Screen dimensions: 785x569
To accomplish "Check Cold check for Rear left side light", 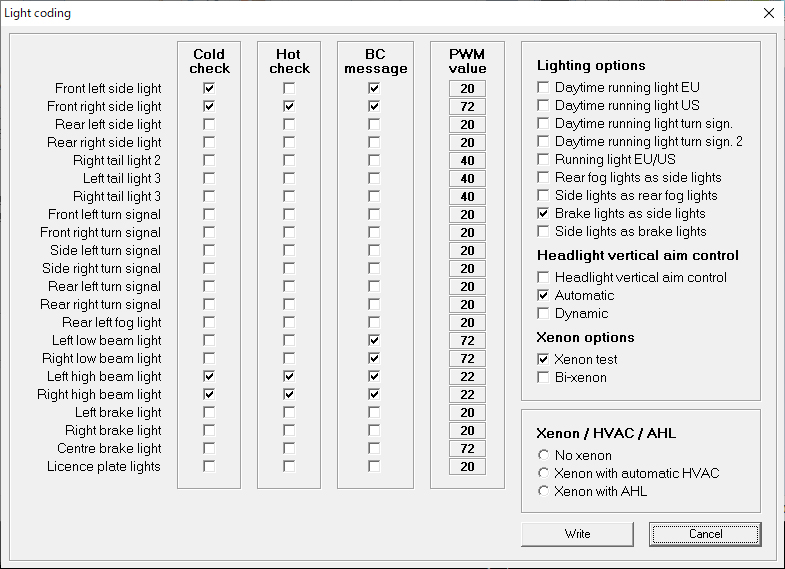I will click(209, 125).
